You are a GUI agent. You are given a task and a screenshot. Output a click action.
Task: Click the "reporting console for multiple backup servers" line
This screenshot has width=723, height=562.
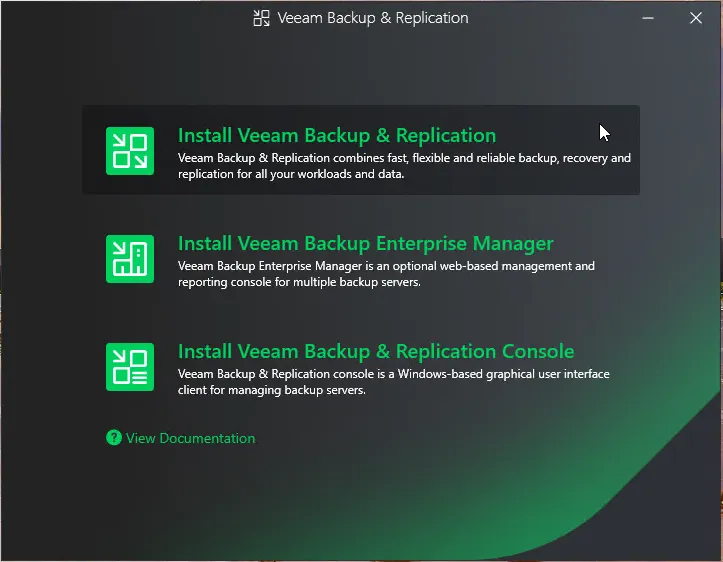(299, 282)
